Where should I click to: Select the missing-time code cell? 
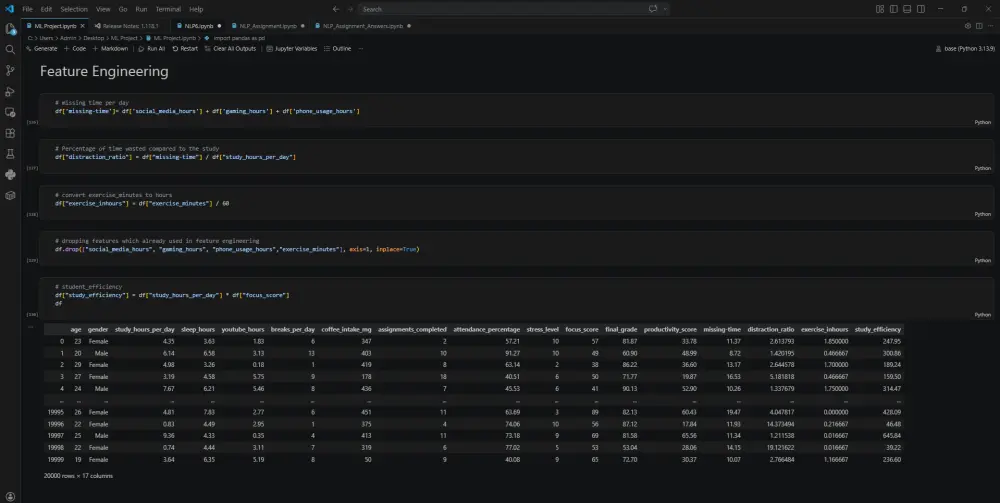(516, 110)
